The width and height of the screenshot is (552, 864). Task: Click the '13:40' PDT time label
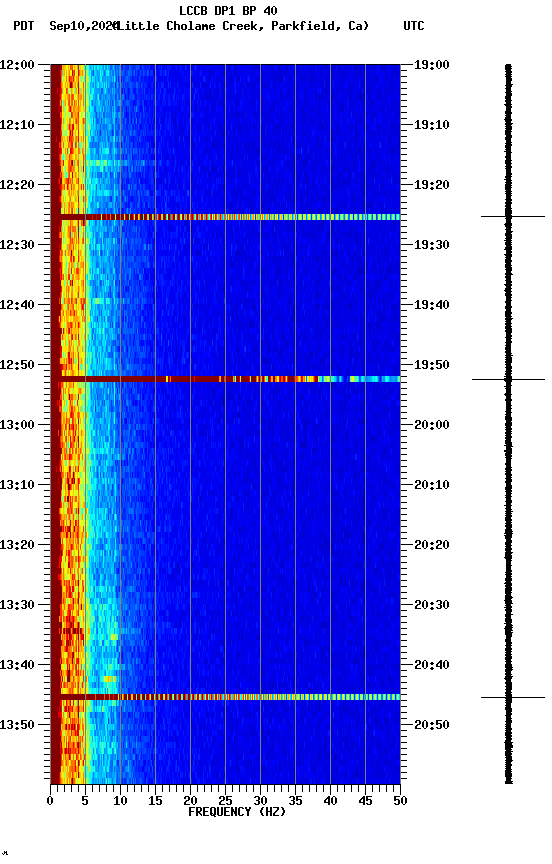[x=17, y=666]
